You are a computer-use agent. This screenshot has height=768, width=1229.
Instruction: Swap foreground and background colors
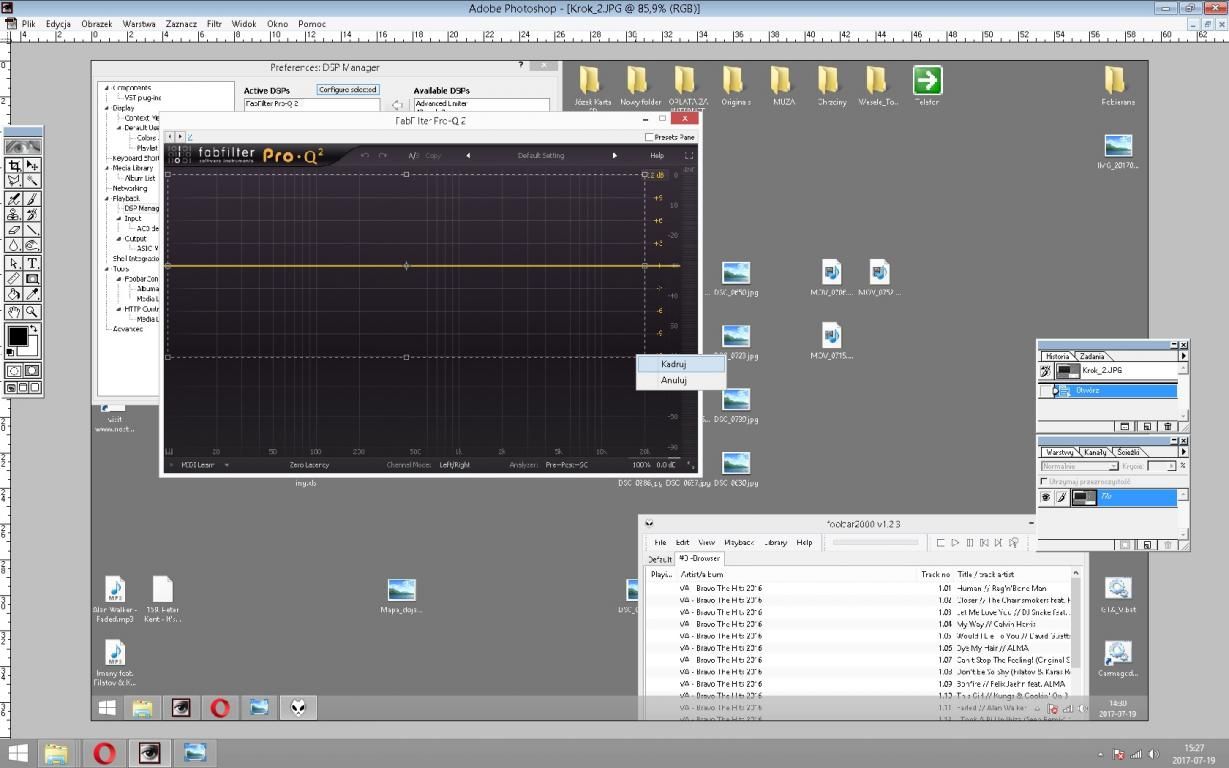(35, 329)
